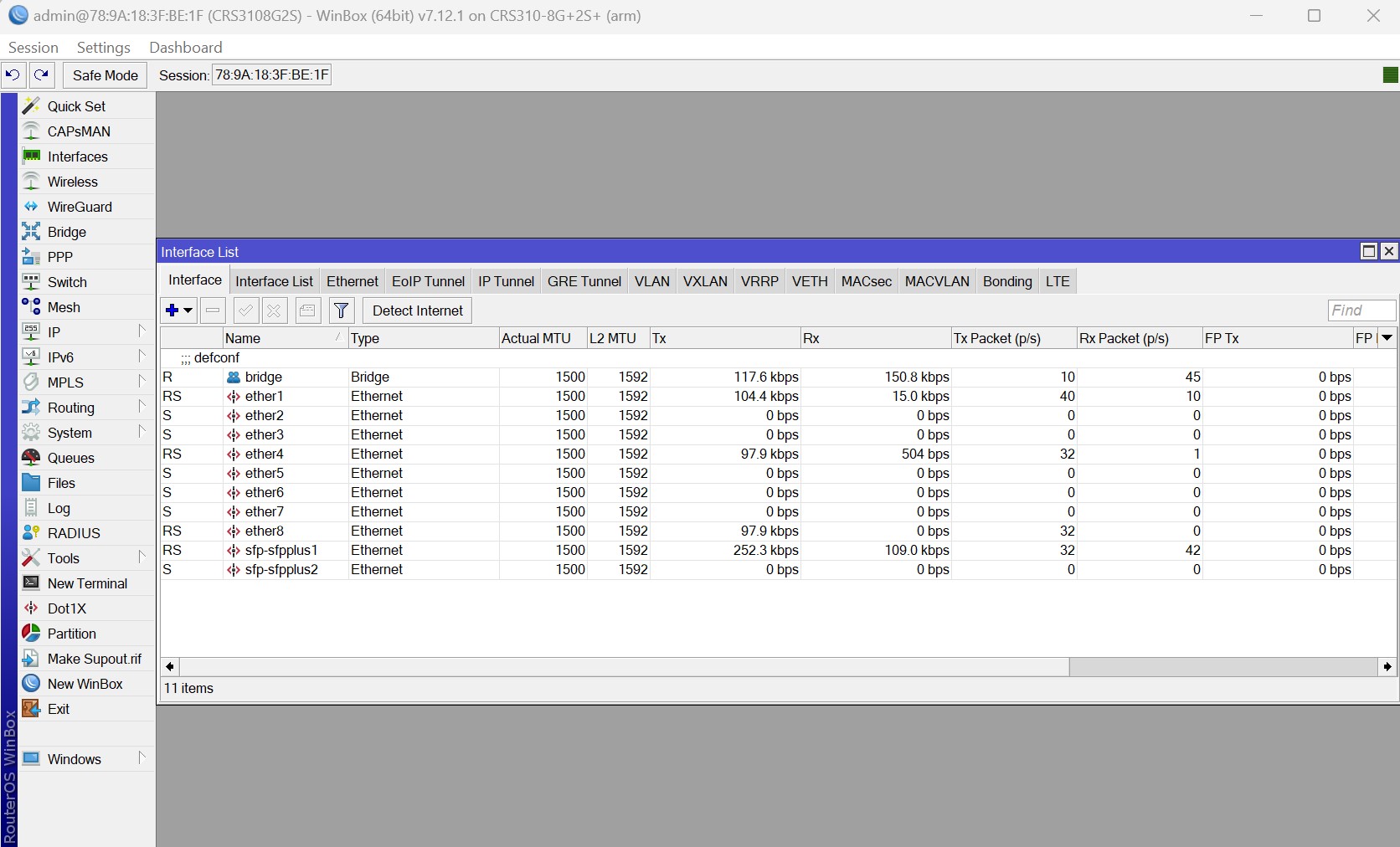Open the Settings menu
1400x847 pixels.
click(x=103, y=48)
